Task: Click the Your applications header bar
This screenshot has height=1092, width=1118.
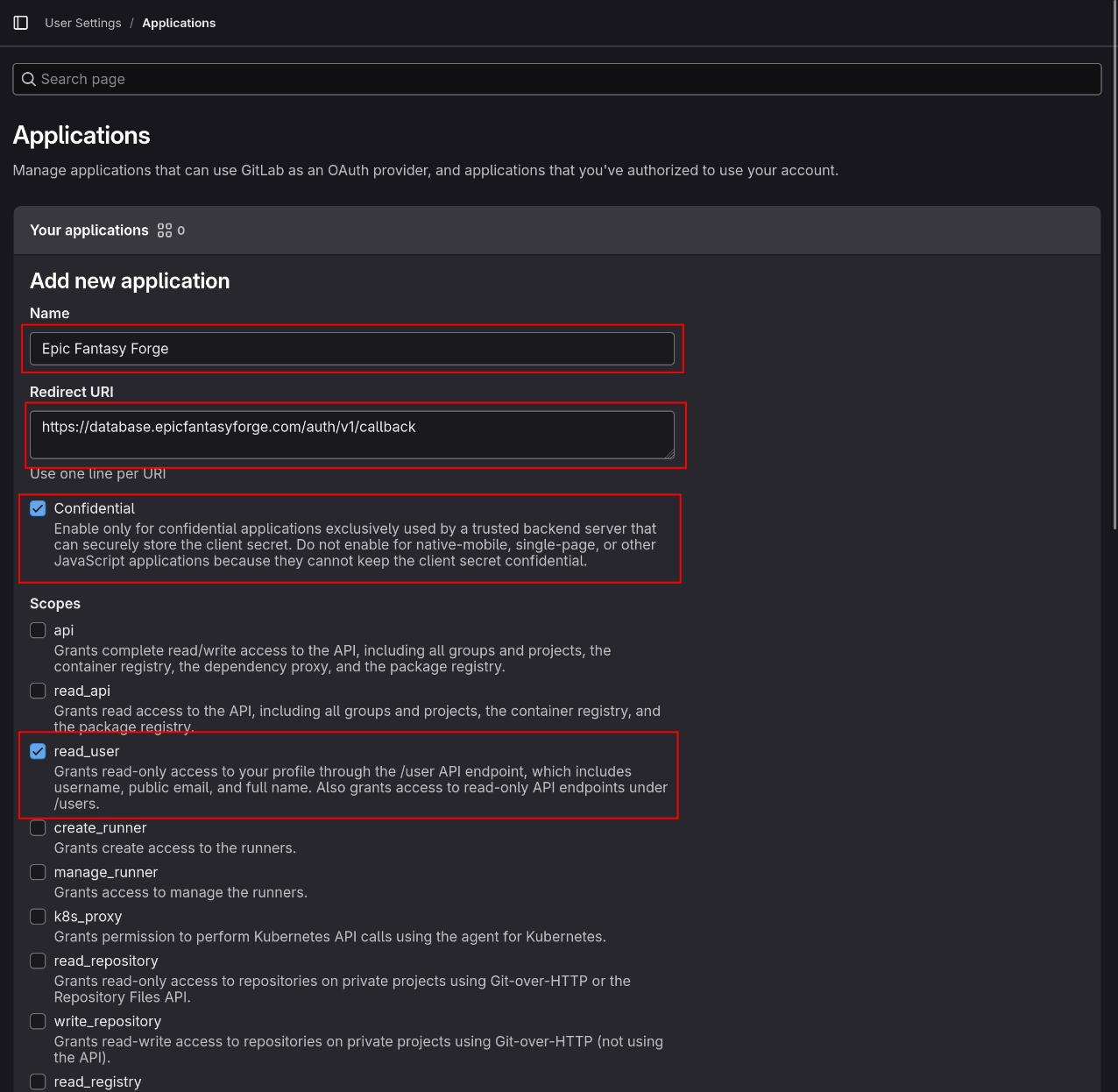Action: pyautogui.click(x=557, y=230)
